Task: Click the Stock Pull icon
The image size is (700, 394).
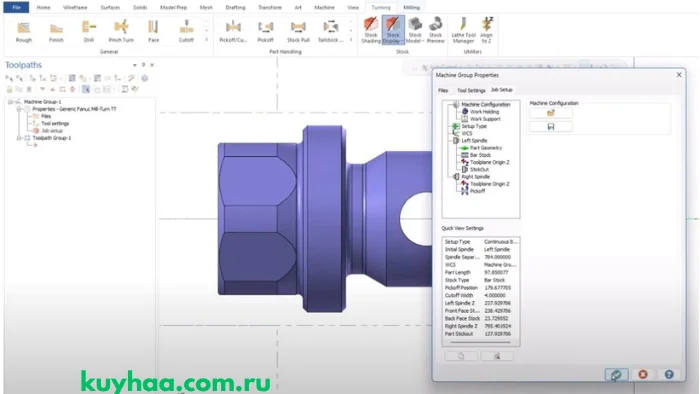Action: pyautogui.click(x=298, y=31)
